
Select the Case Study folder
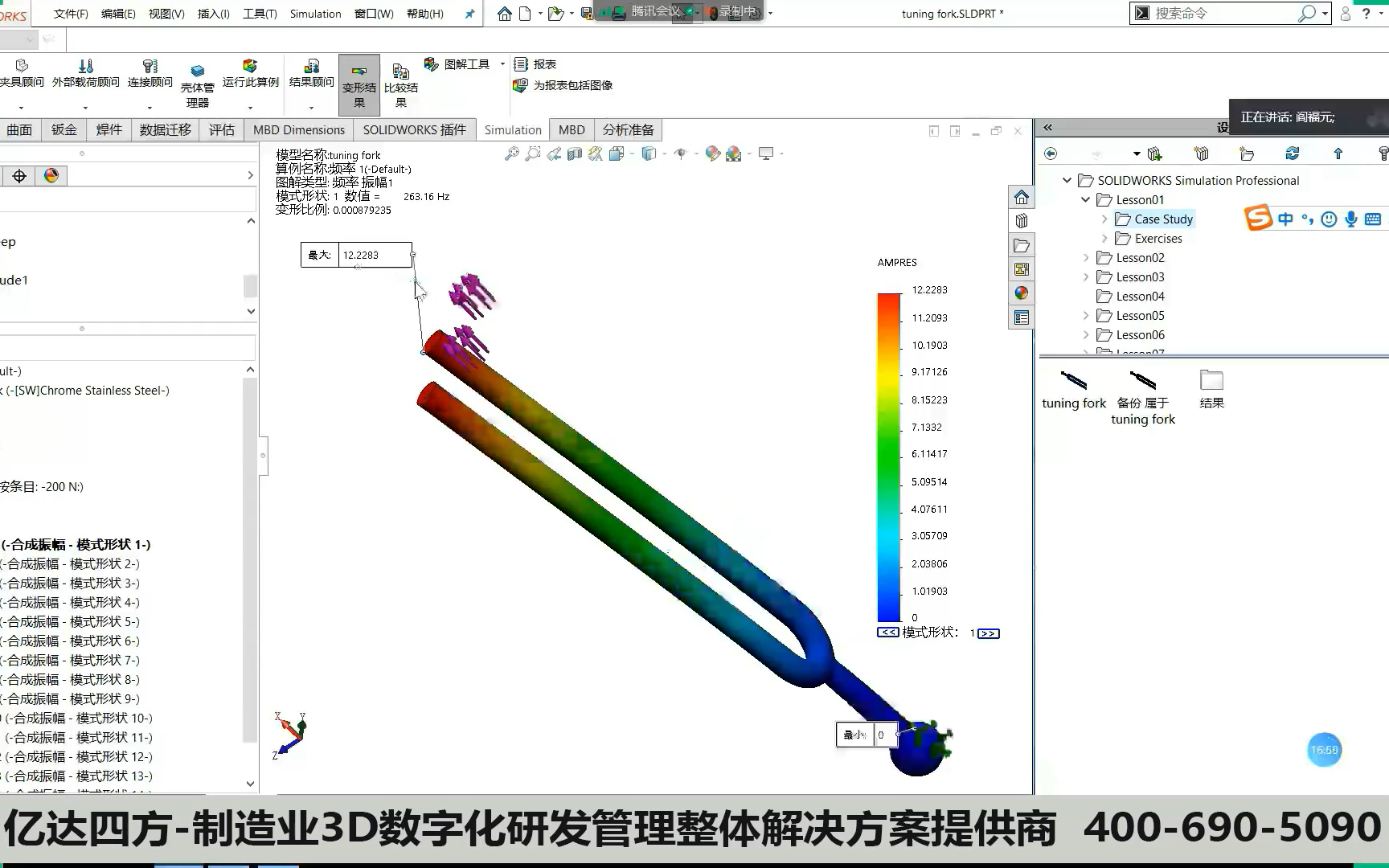click(x=1161, y=219)
